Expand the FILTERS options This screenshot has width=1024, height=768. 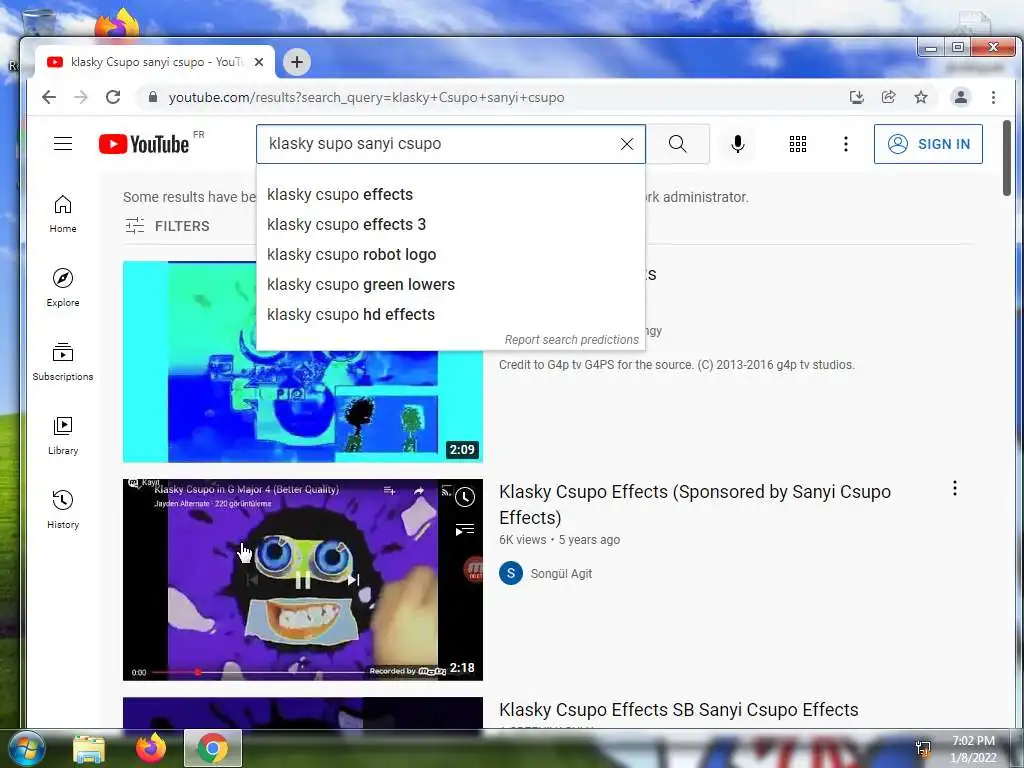pyautogui.click(x=168, y=226)
